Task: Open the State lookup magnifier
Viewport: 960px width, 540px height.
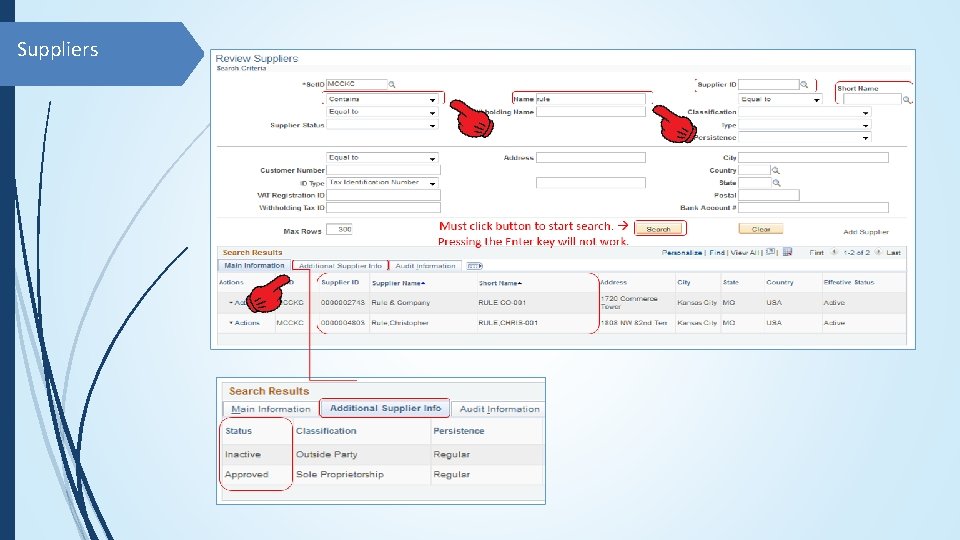Action: [776, 183]
